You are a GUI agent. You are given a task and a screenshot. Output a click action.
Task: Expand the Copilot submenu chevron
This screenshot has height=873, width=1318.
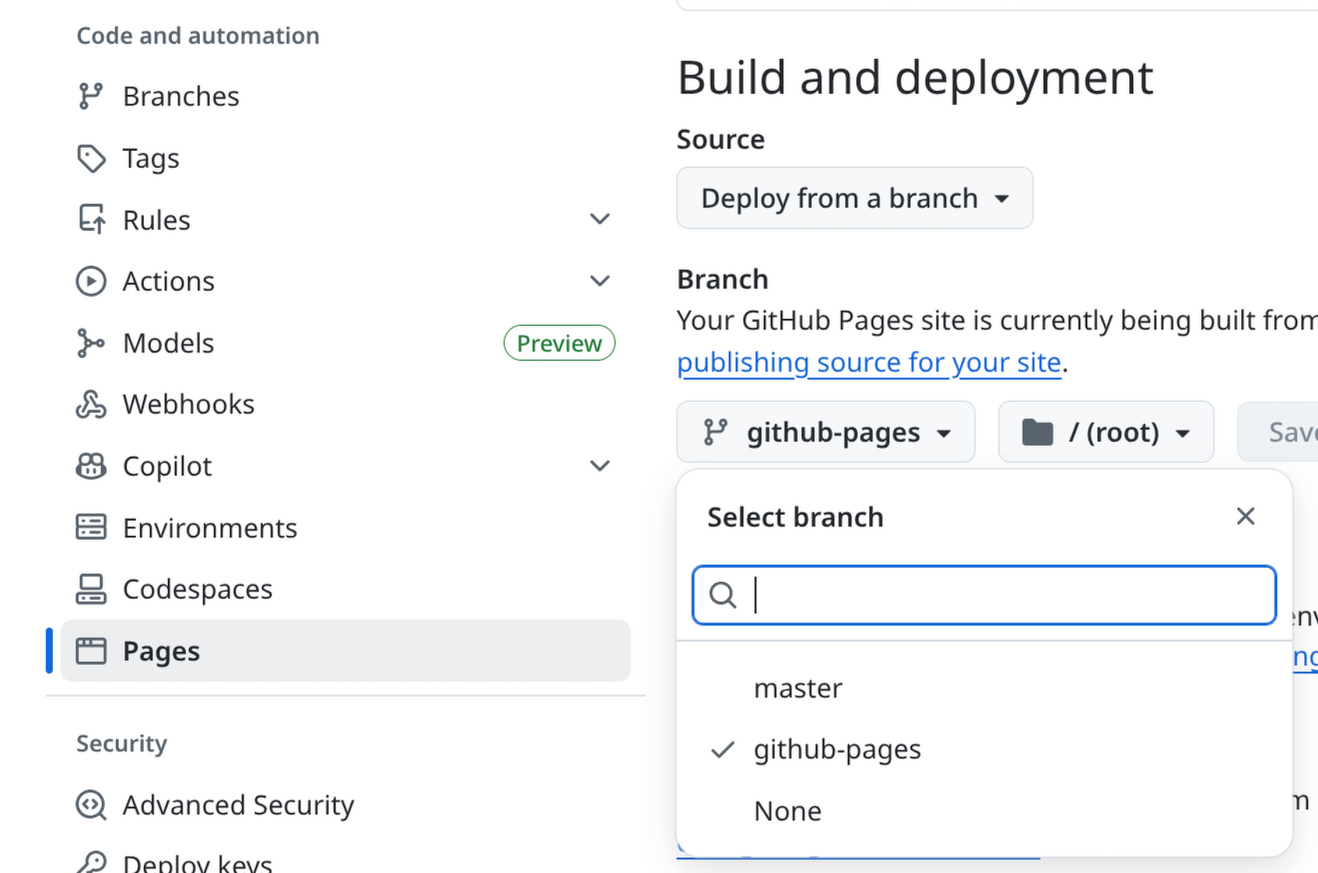(600, 466)
